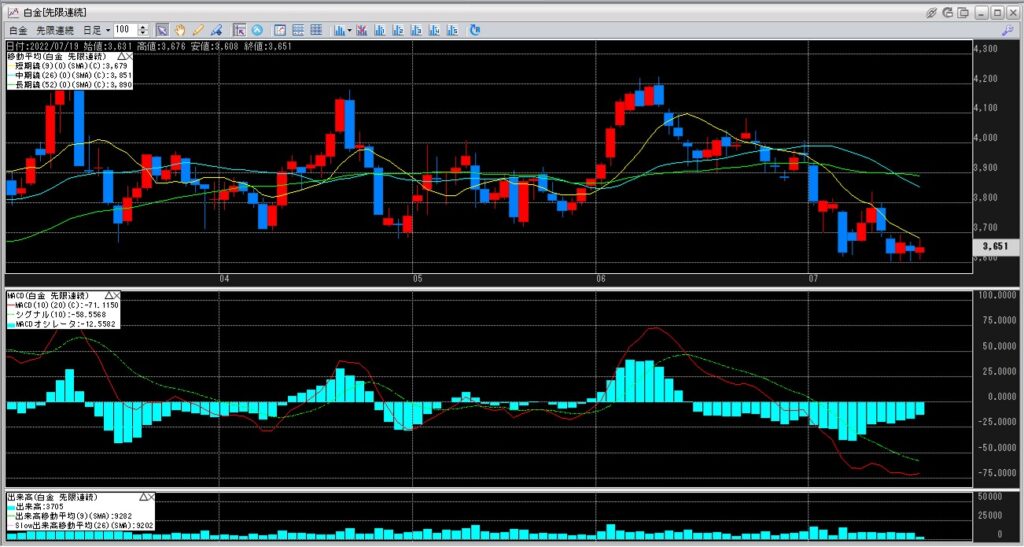Click indicator preset icon number 3
The image size is (1024, 547).
point(416,30)
